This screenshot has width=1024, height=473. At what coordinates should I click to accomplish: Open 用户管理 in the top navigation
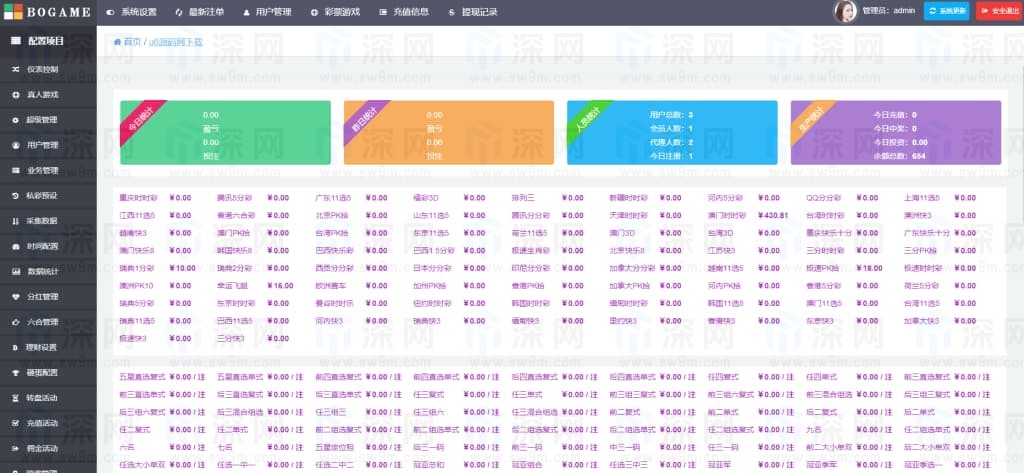[x=267, y=12]
